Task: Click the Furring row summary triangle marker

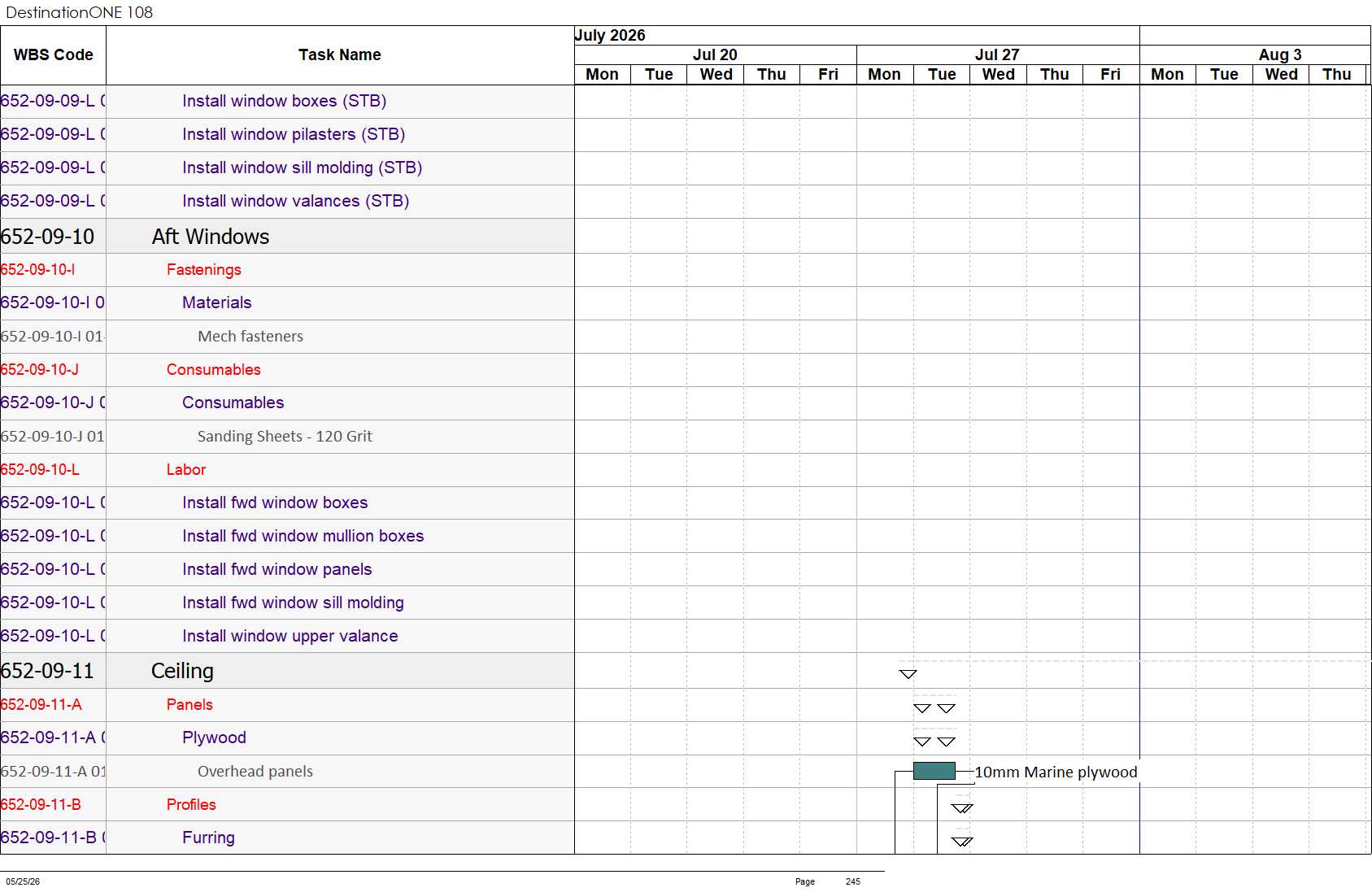Action: pyautogui.click(x=962, y=842)
